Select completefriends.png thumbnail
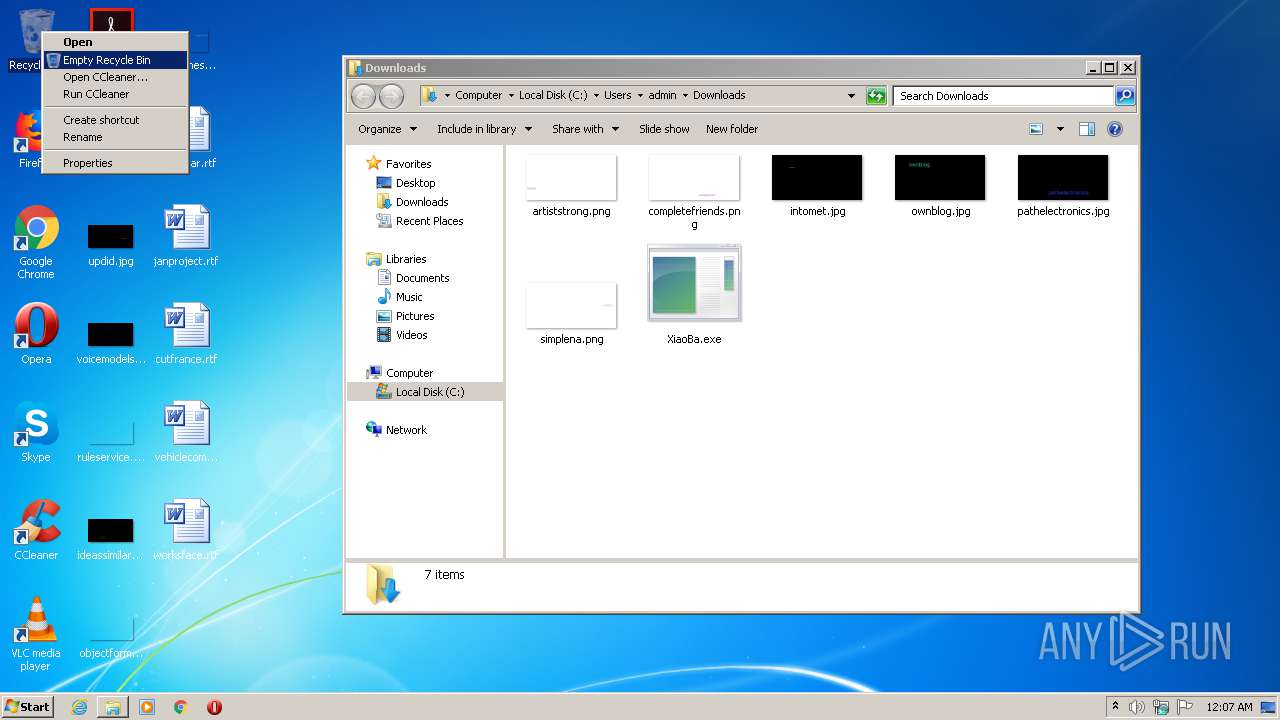The height and width of the screenshot is (720, 1280). tap(694, 178)
